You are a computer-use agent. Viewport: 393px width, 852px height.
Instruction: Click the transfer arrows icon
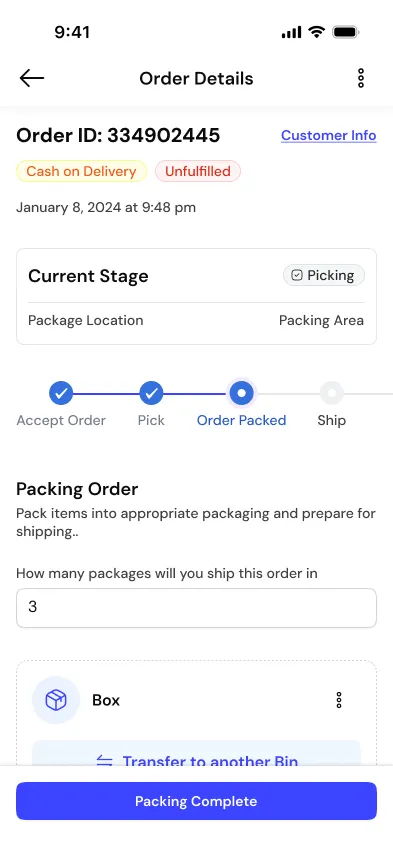pos(104,760)
